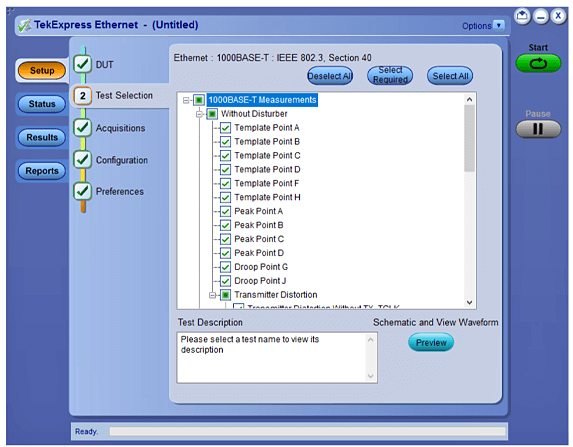Uncheck Template Point A
Viewport: 573px width, 447px height.
tap(226, 128)
